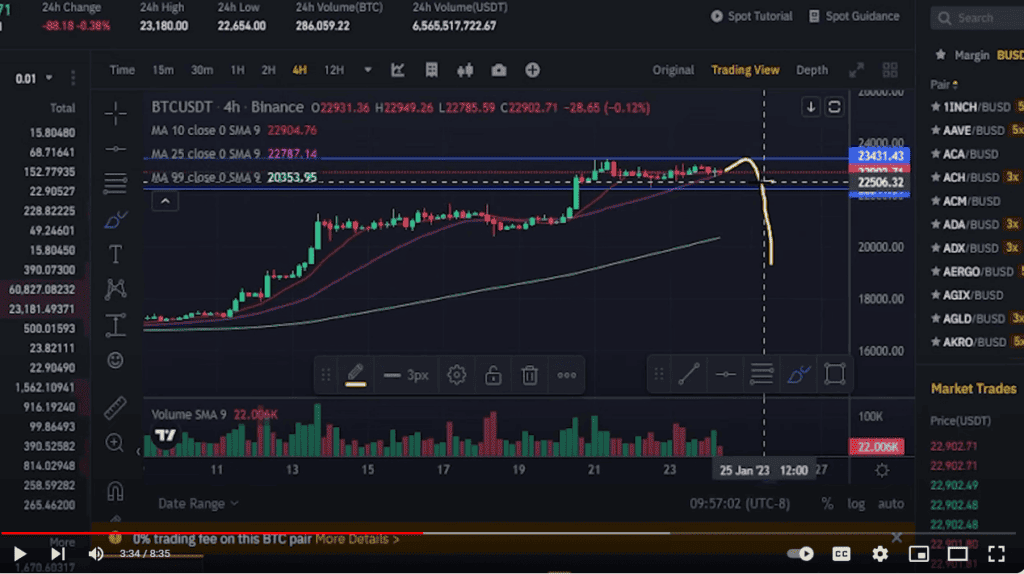This screenshot has width=1024, height=574.
Task: Open chart axis settings gear
Action: click(x=882, y=470)
